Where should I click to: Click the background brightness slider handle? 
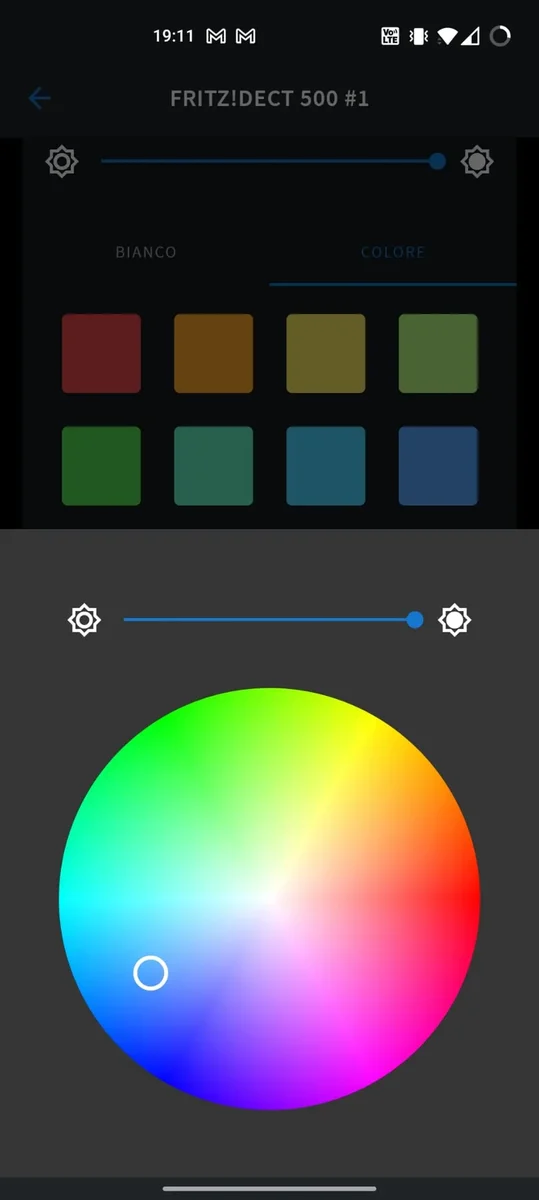437,161
